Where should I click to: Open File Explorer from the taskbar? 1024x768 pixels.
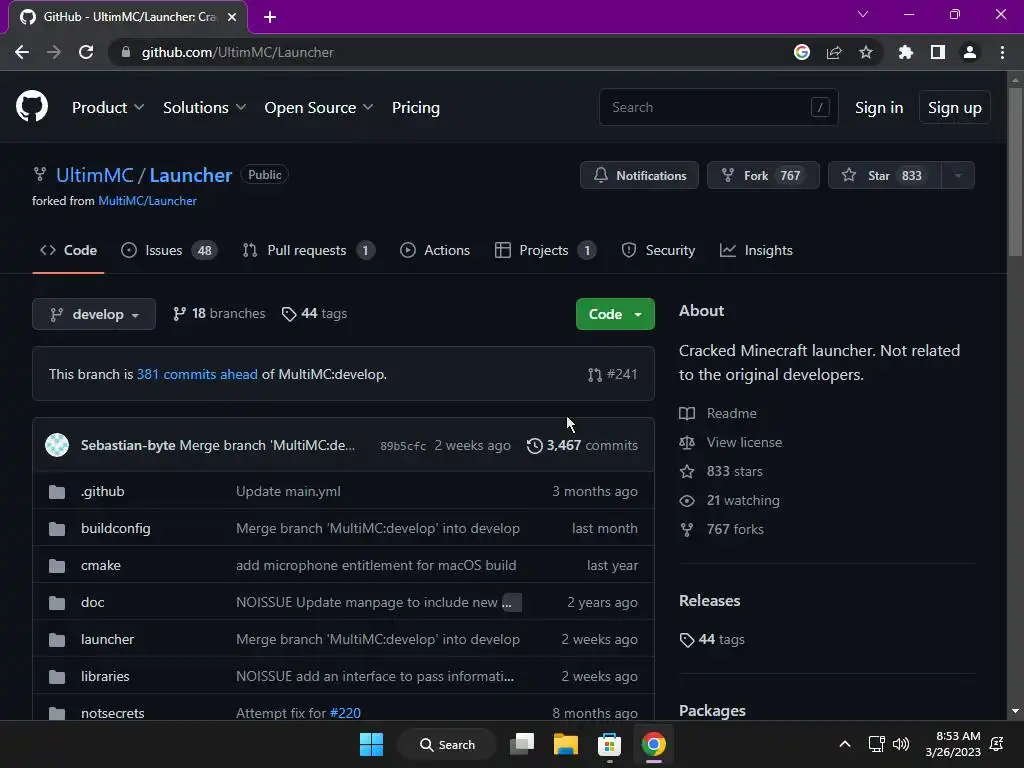point(566,744)
